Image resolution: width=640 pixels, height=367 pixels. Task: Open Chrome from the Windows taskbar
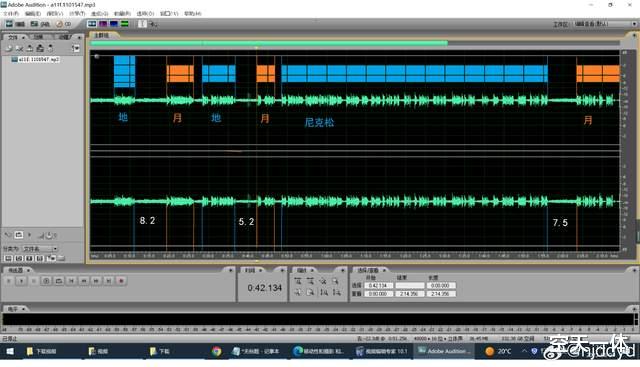(x=216, y=351)
